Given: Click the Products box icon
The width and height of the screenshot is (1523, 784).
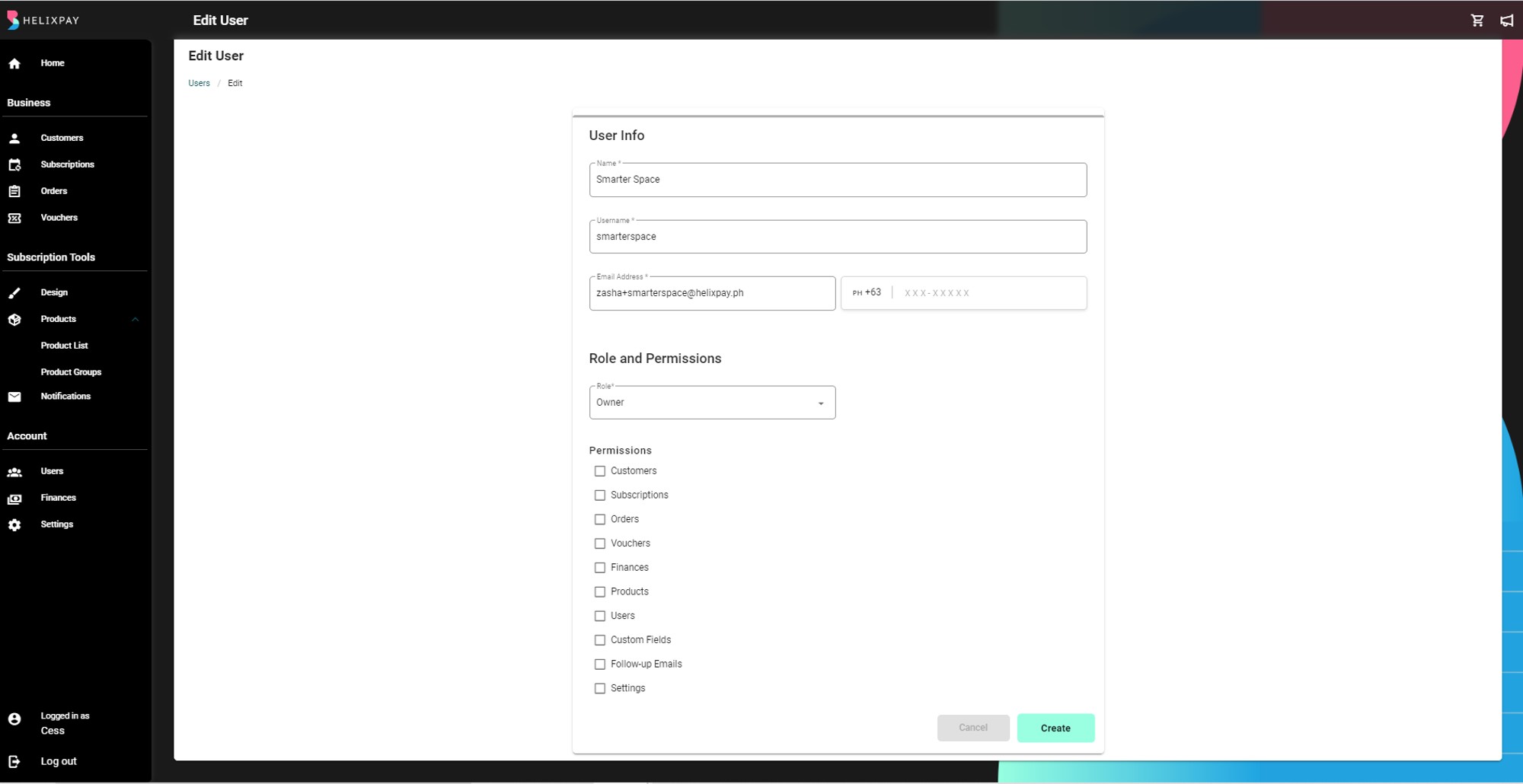Looking at the screenshot, I should coord(14,319).
